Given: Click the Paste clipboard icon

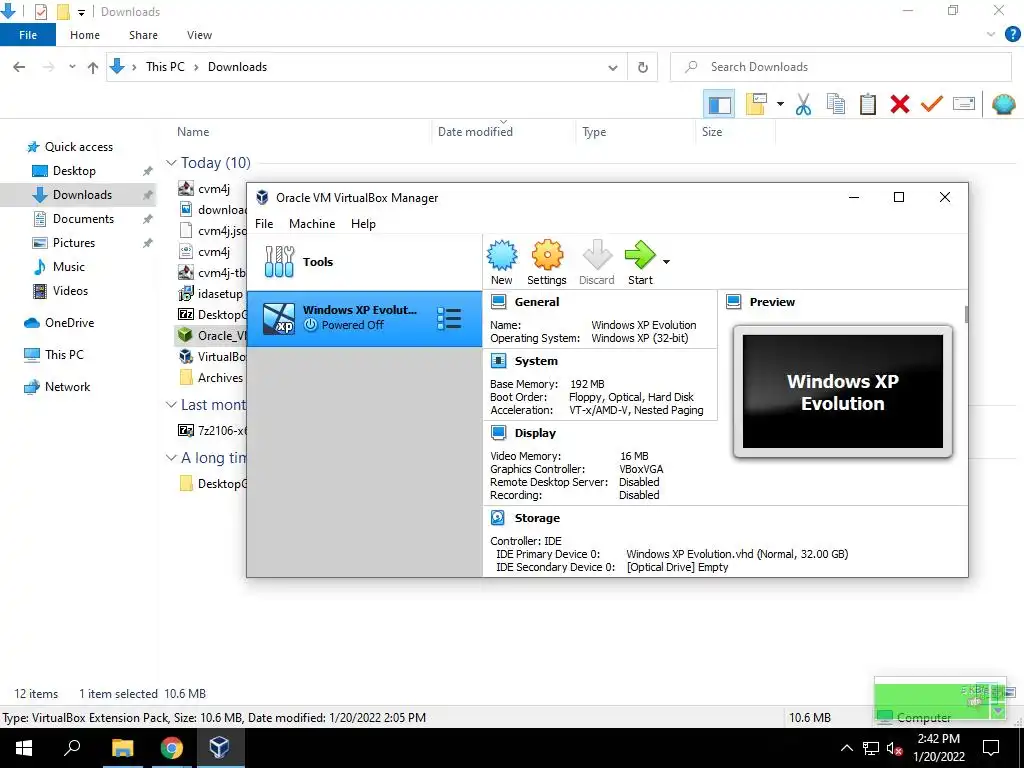Looking at the screenshot, I should 867,104.
